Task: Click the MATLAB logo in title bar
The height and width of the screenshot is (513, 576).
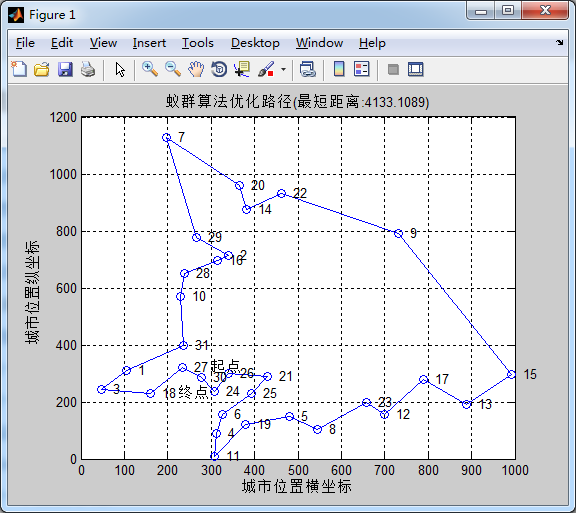Action: pyautogui.click(x=16, y=15)
